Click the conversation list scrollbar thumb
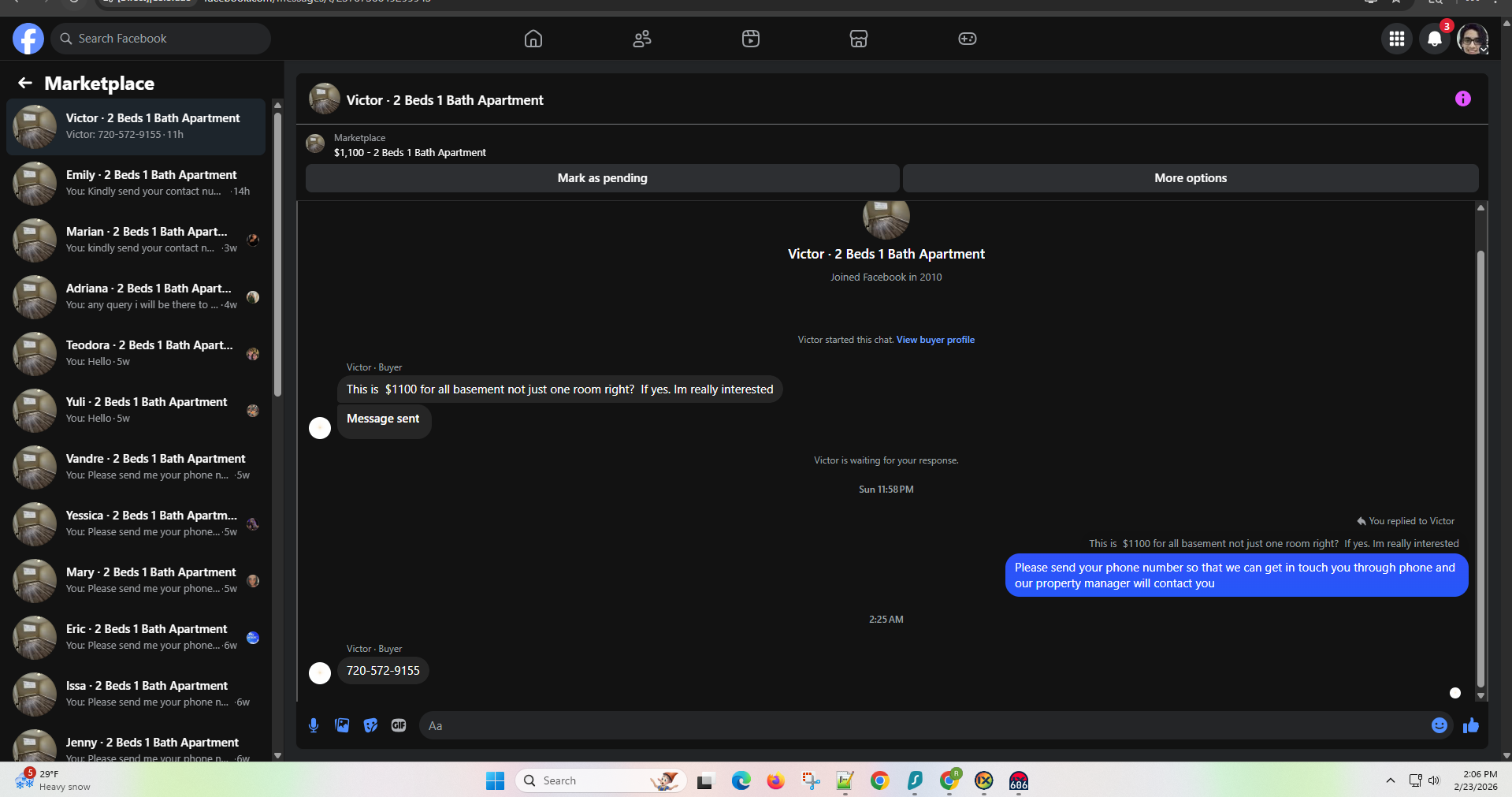The width and height of the screenshot is (1512, 797). click(x=277, y=254)
